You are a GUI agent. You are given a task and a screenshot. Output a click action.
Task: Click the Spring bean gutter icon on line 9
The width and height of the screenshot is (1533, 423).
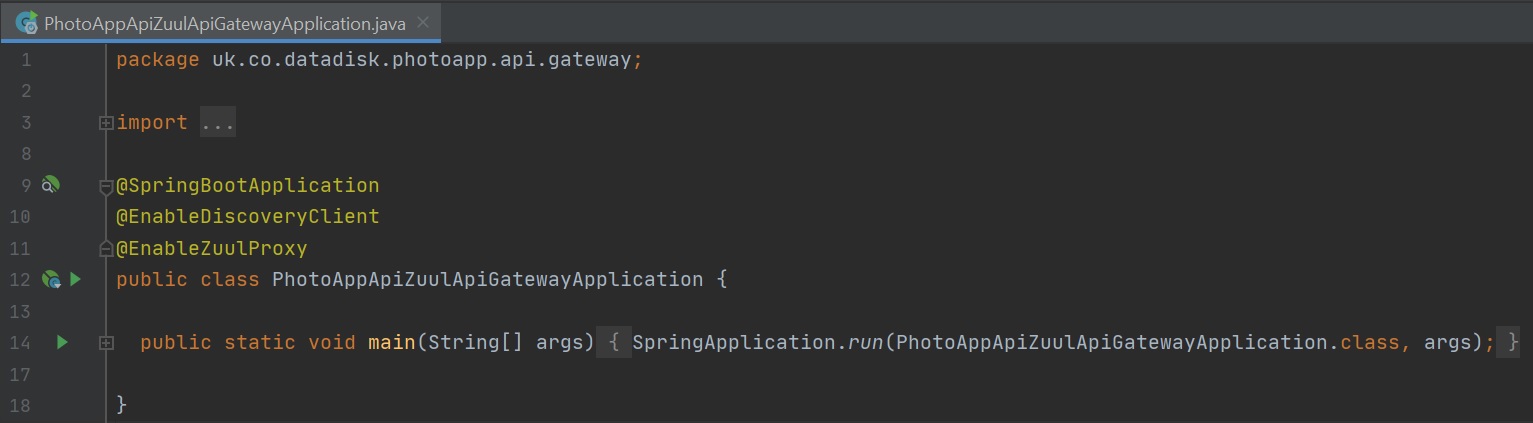pyautogui.click(x=50, y=185)
